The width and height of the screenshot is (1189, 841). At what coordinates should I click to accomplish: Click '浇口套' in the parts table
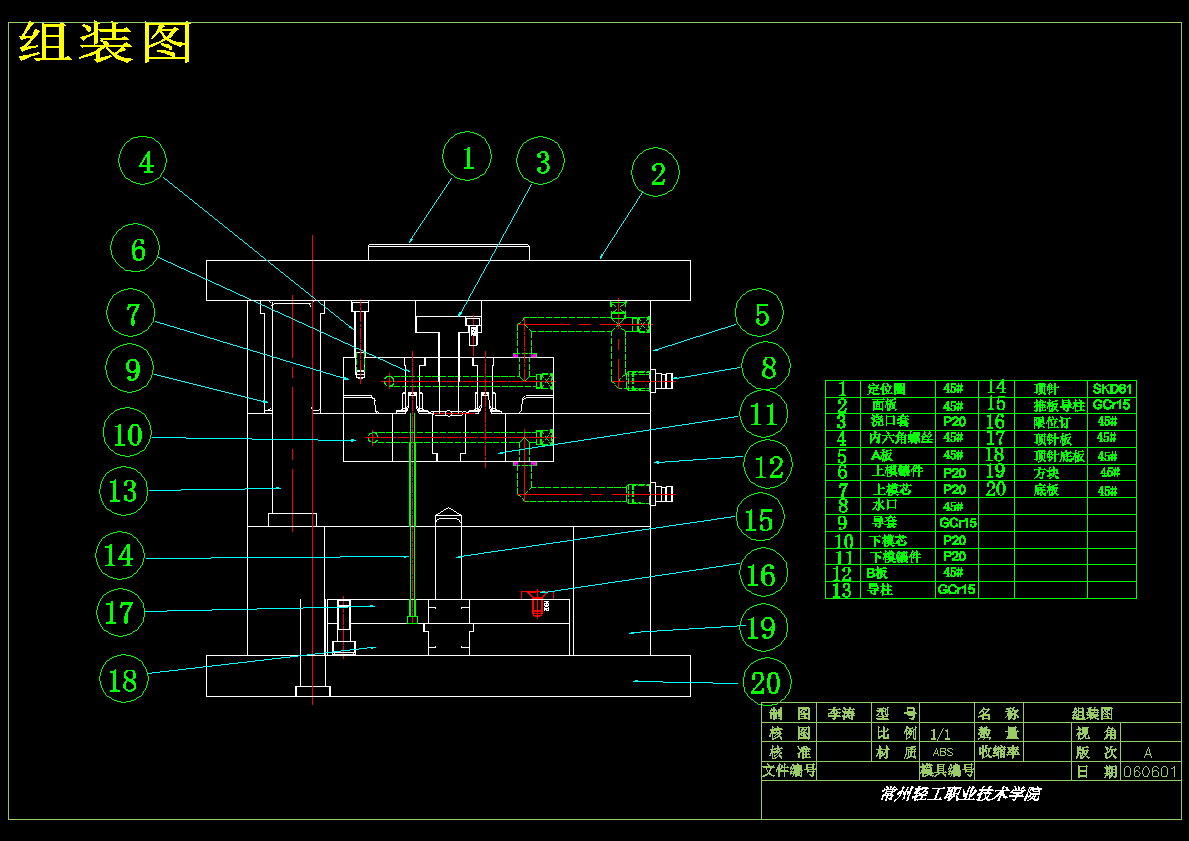pos(889,420)
